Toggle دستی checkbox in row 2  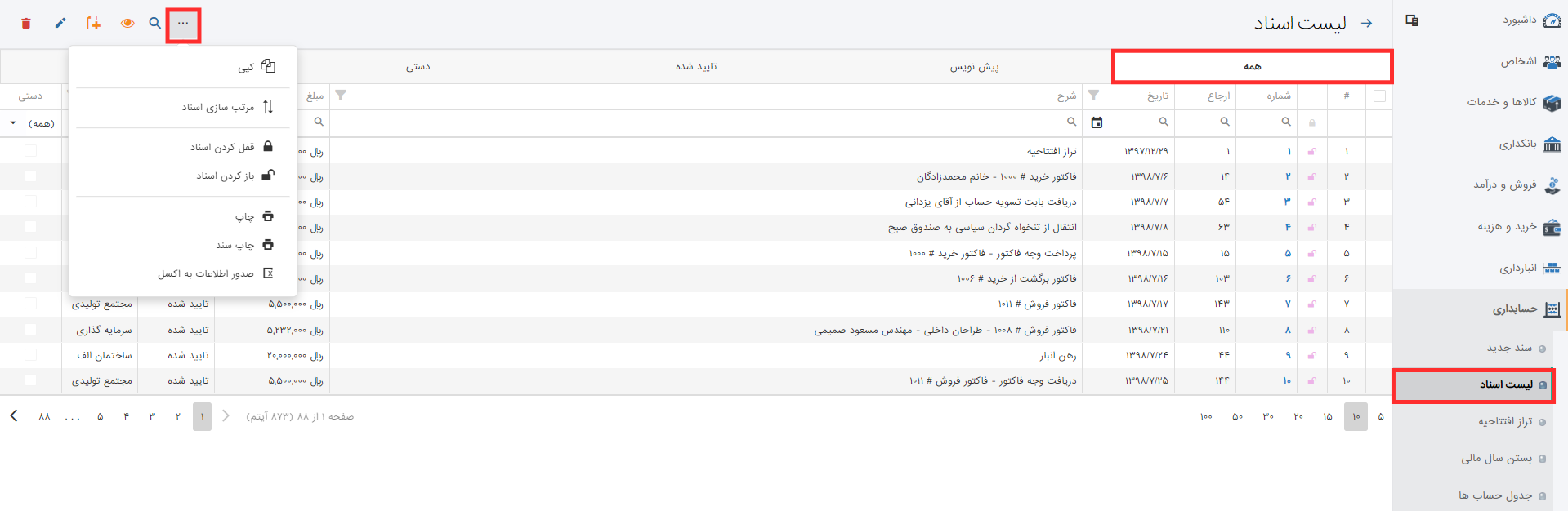click(x=30, y=176)
